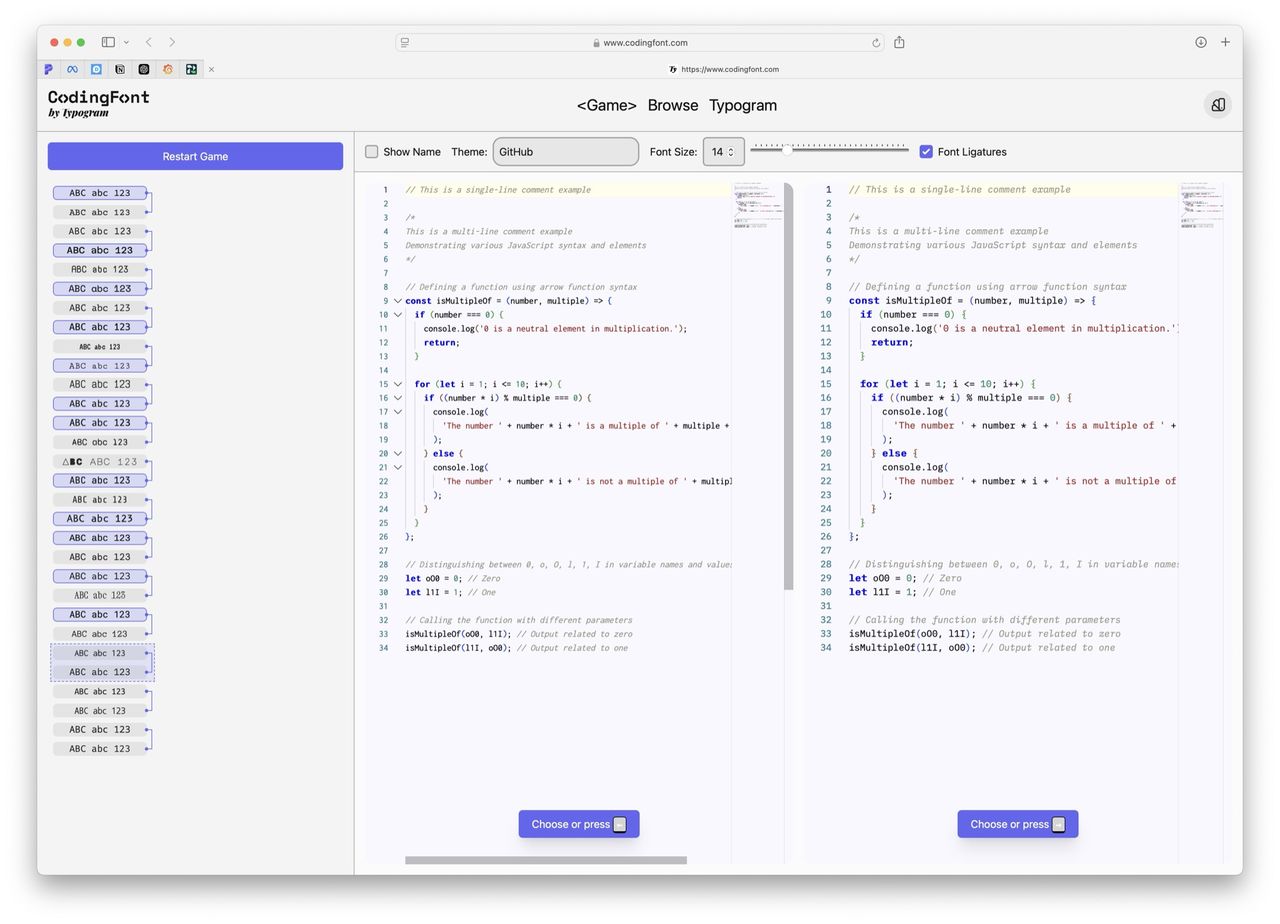The width and height of the screenshot is (1280, 924).
Task: Reload page using the refresh icon
Action: click(x=876, y=43)
